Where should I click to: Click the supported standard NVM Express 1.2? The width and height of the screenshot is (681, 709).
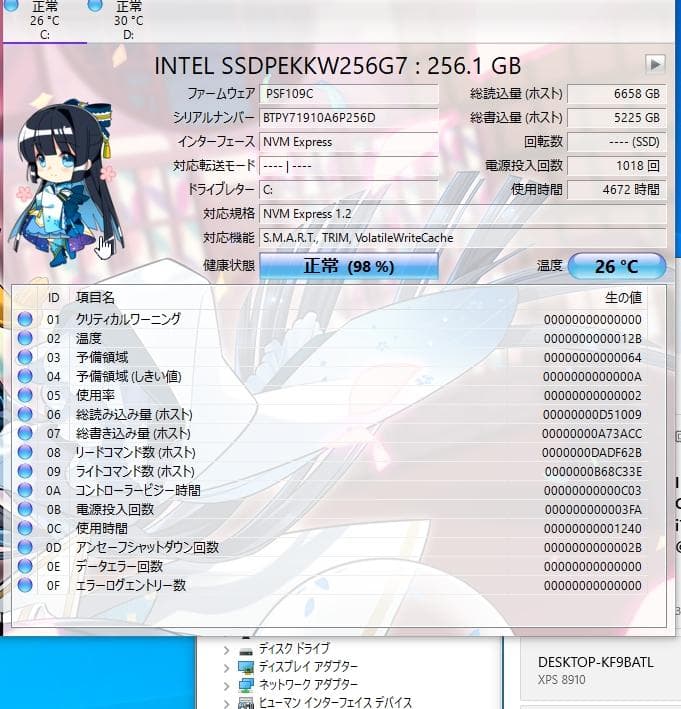point(463,214)
